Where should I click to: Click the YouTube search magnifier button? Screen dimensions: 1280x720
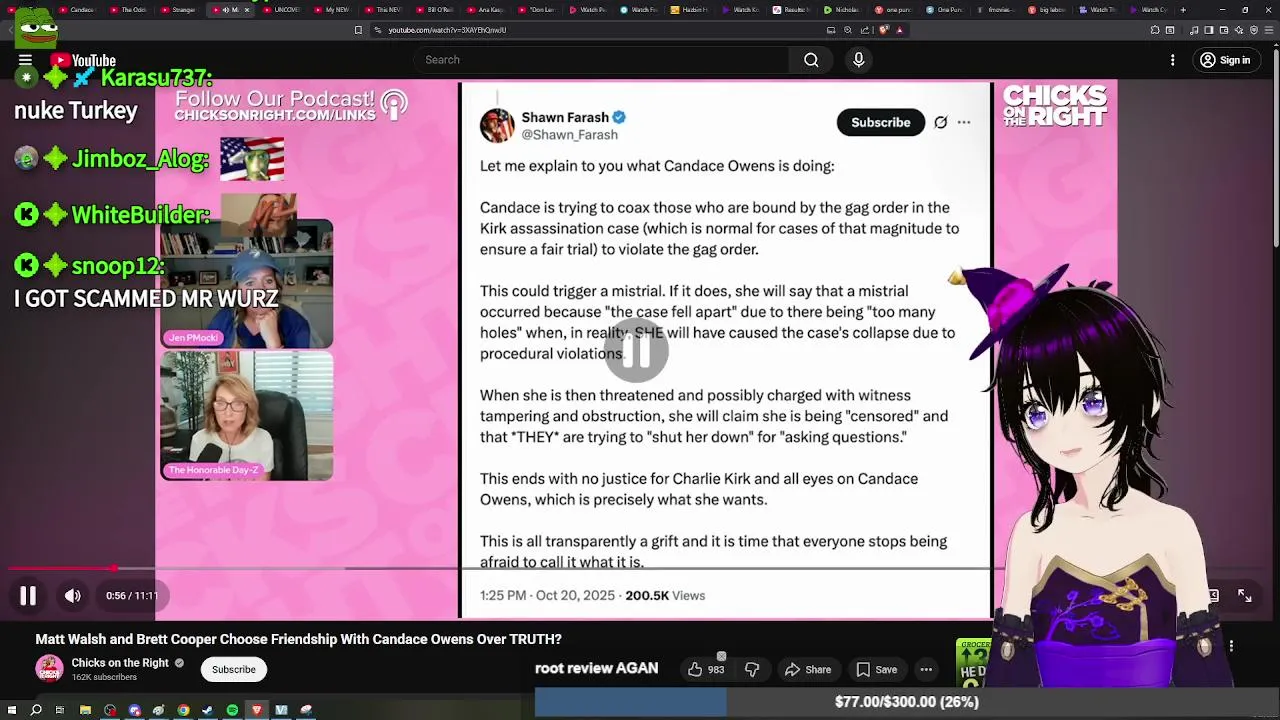[811, 60]
